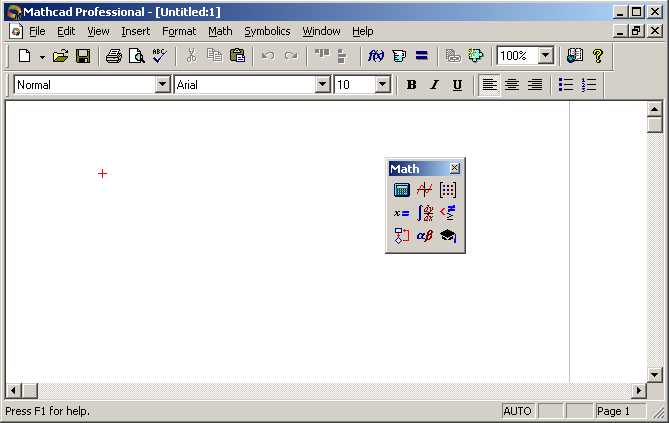The height and width of the screenshot is (423, 669).
Task: Open Insert Function f(x) dialog
Action: tap(376, 56)
